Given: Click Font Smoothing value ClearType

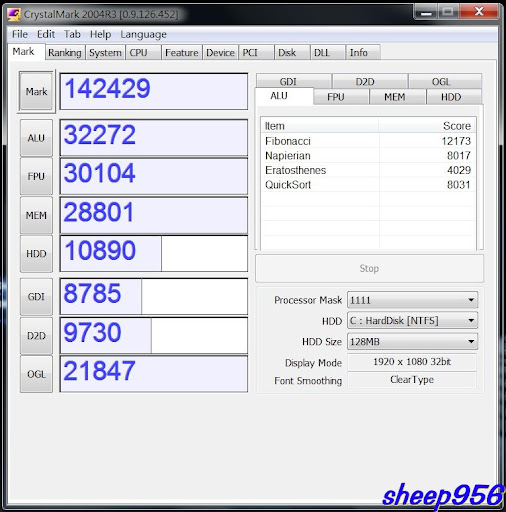Looking at the screenshot, I should pos(412,380).
